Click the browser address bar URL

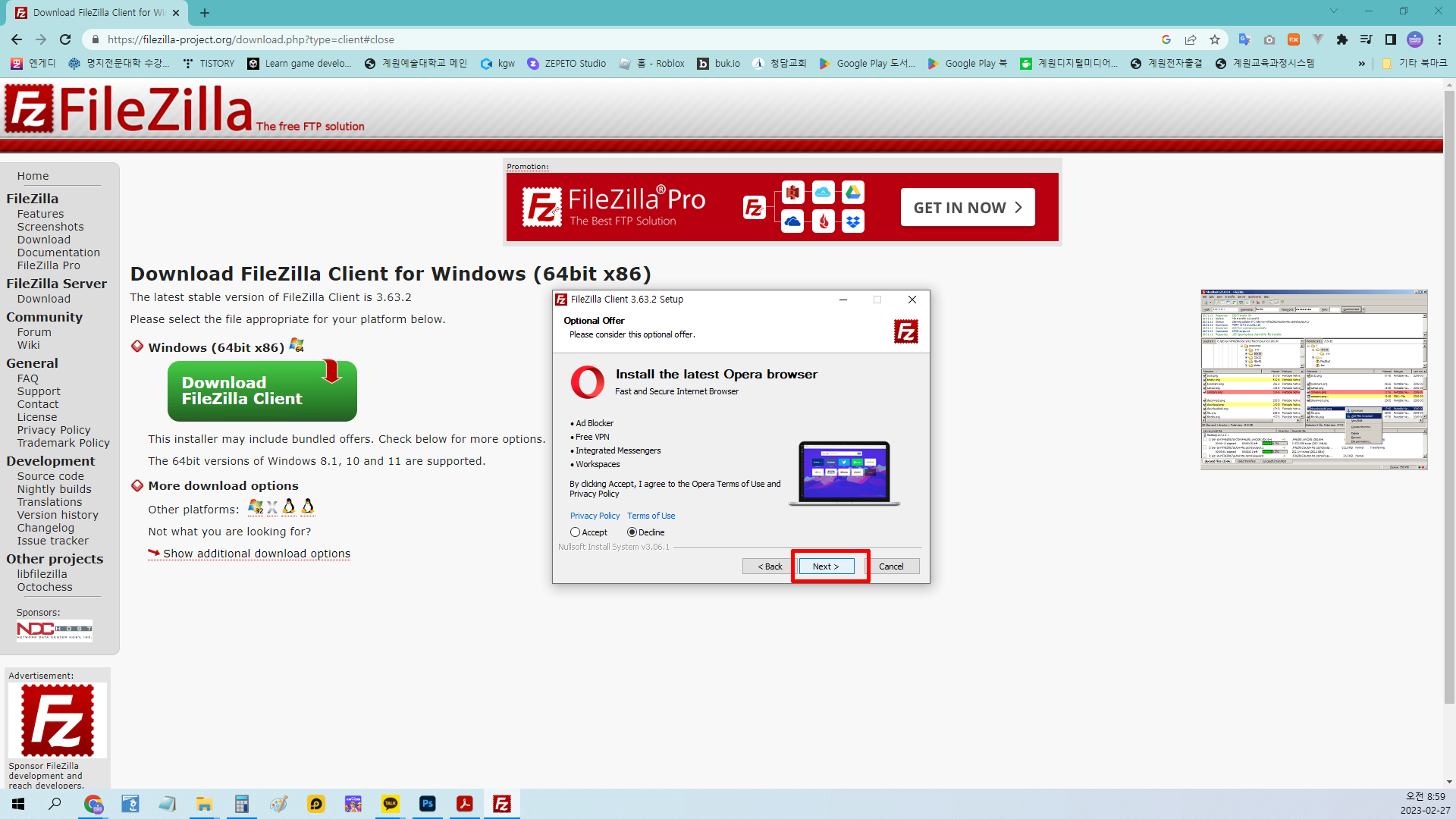[250, 39]
